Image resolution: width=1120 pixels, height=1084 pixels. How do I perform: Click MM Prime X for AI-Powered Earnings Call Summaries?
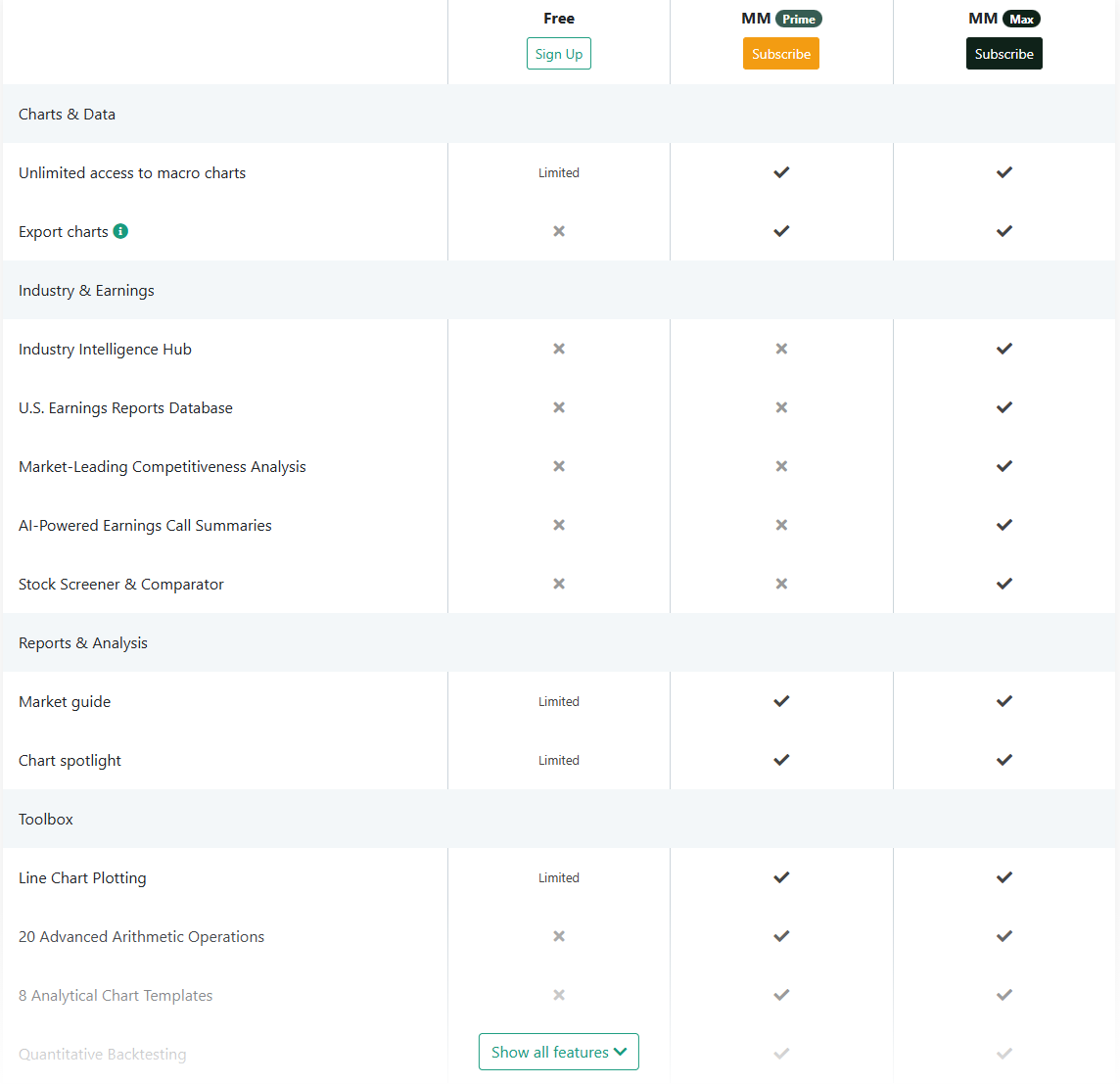pyautogui.click(x=781, y=525)
